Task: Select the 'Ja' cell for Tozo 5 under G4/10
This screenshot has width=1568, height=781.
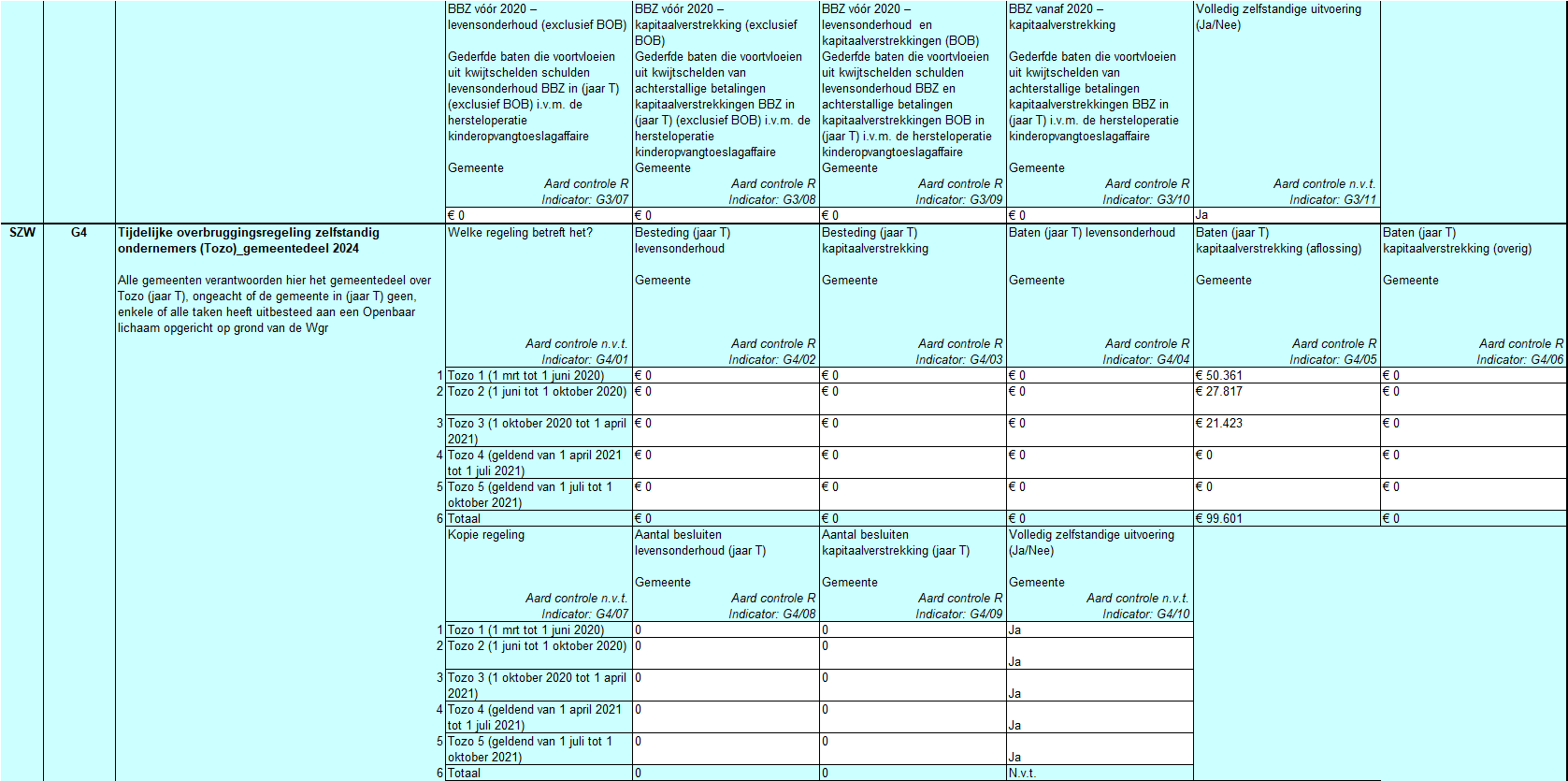Action: pos(1100,748)
